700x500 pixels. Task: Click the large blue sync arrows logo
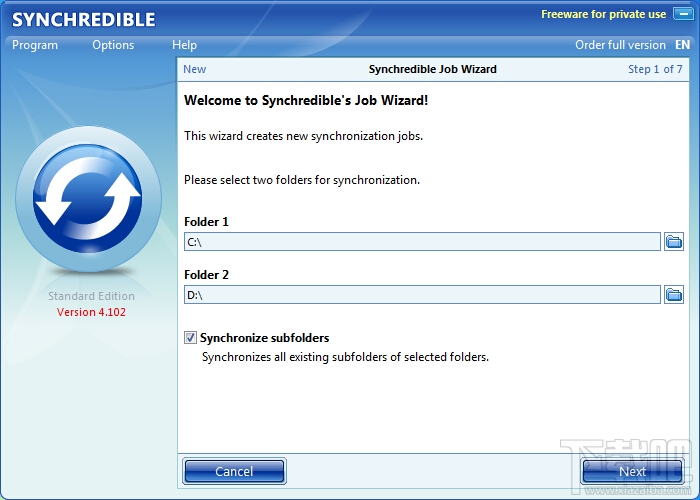tap(88, 199)
